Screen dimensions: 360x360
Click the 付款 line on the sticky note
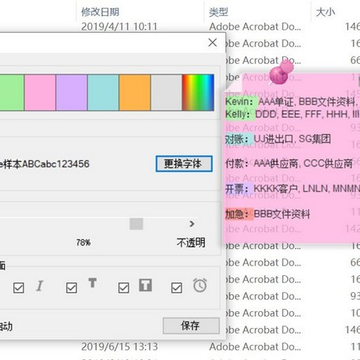click(x=289, y=163)
